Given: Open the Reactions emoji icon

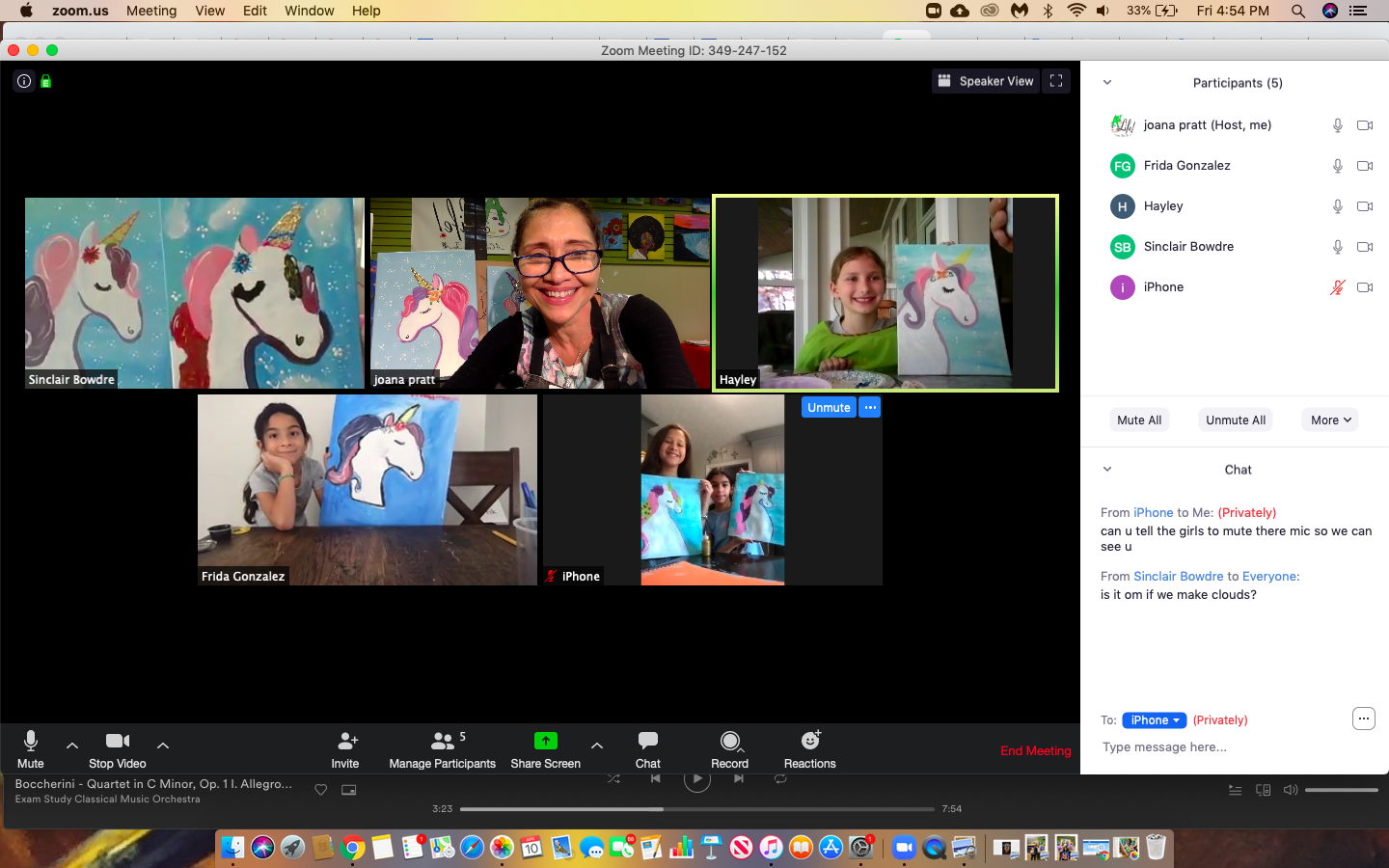Looking at the screenshot, I should click(x=809, y=741).
